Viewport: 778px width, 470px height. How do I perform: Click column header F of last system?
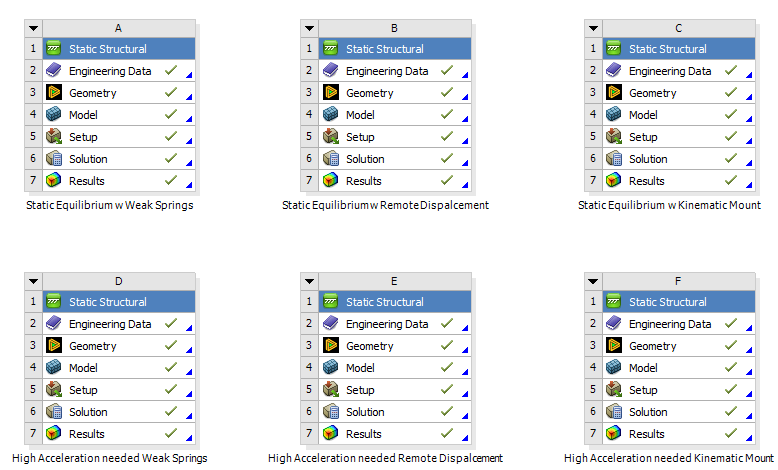pyautogui.click(x=679, y=281)
